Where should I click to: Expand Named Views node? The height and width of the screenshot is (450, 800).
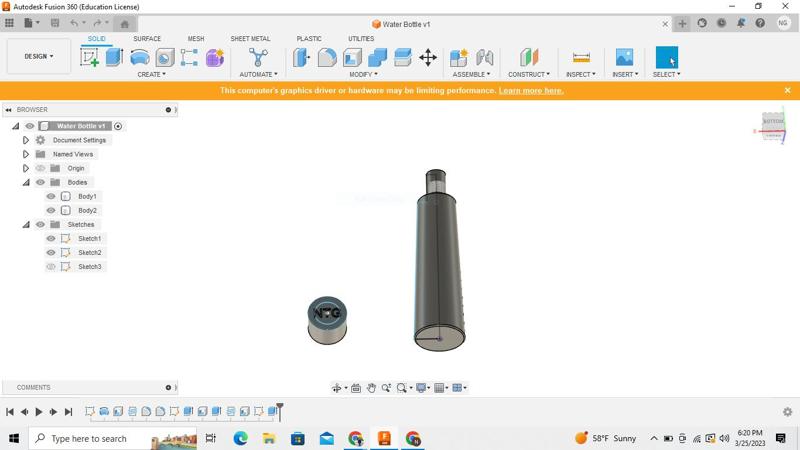tap(26, 154)
